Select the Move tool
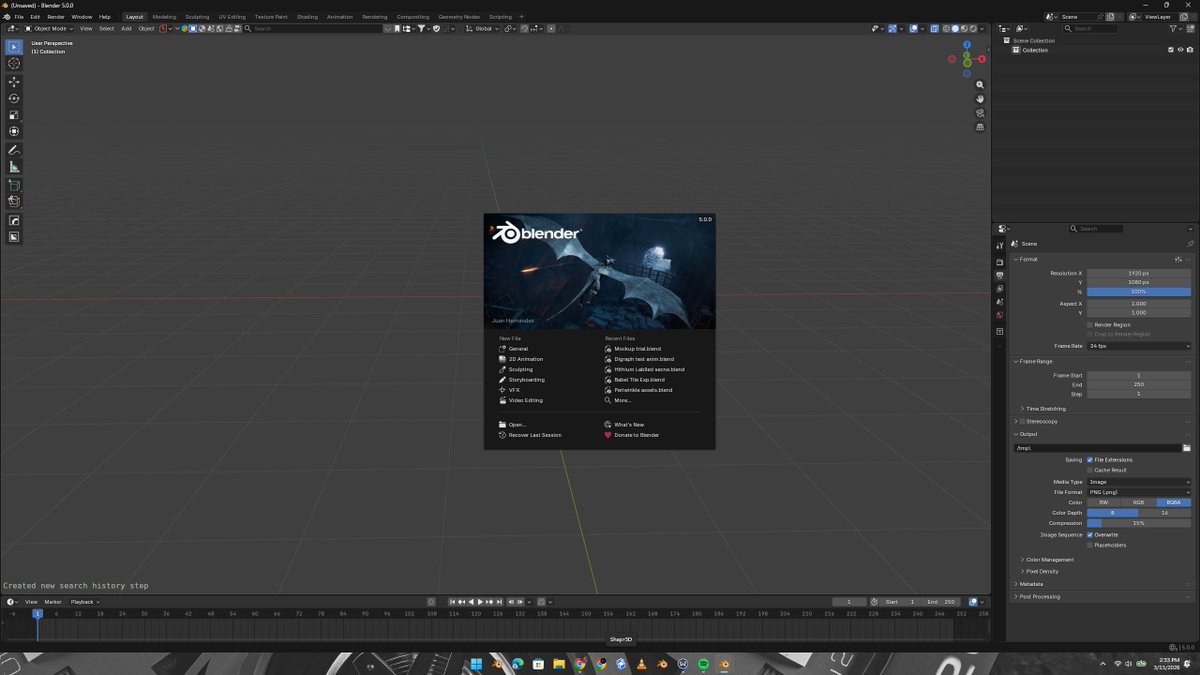The image size is (1200, 675). [14, 82]
